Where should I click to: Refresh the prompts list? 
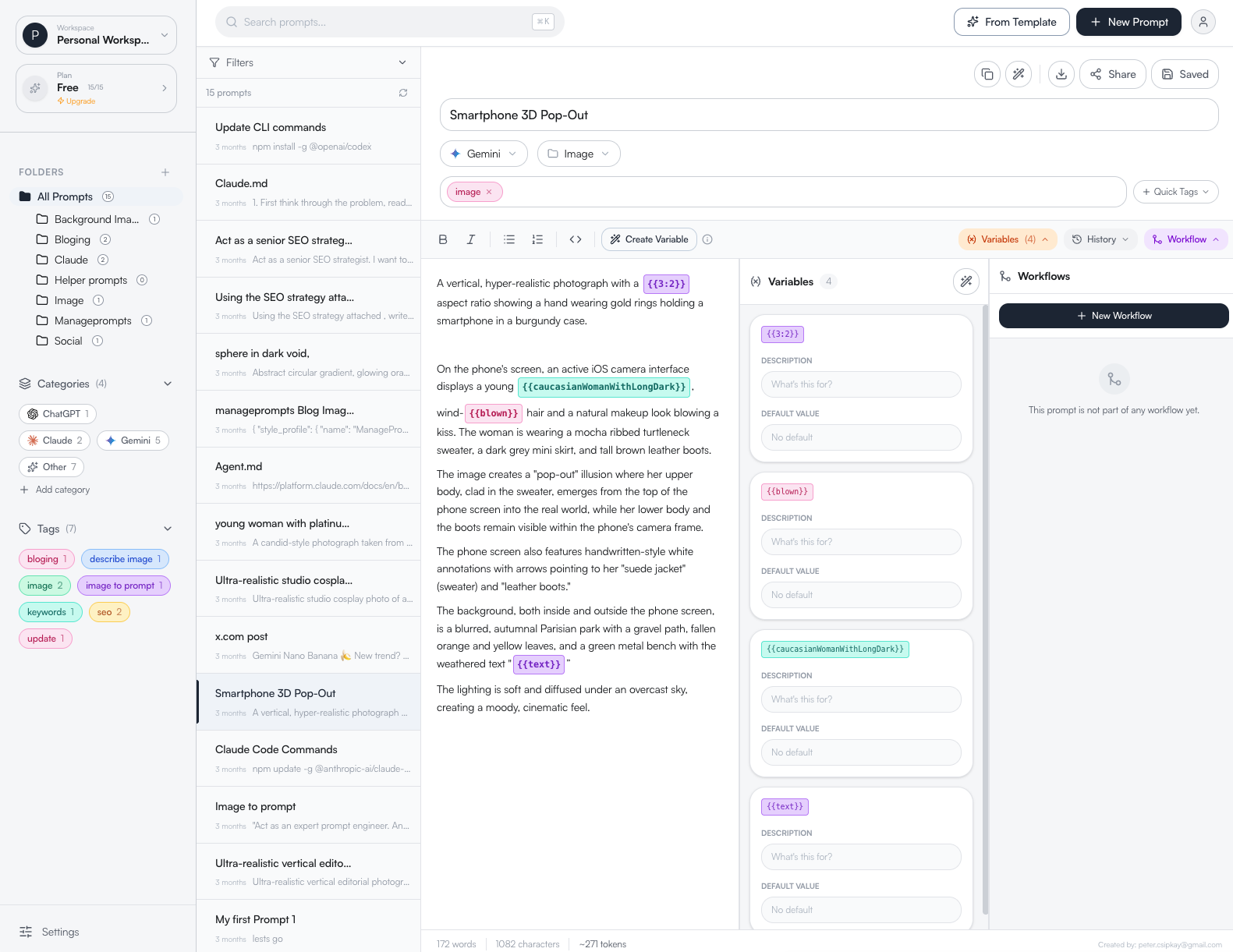coord(403,93)
